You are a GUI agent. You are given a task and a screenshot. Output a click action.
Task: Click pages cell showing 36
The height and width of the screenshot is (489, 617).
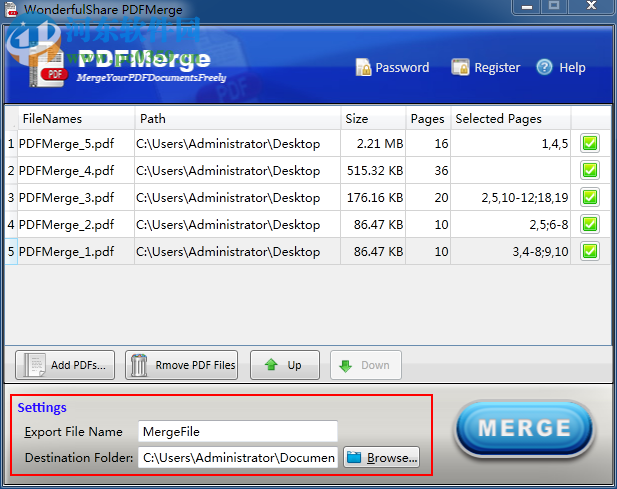point(428,170)
